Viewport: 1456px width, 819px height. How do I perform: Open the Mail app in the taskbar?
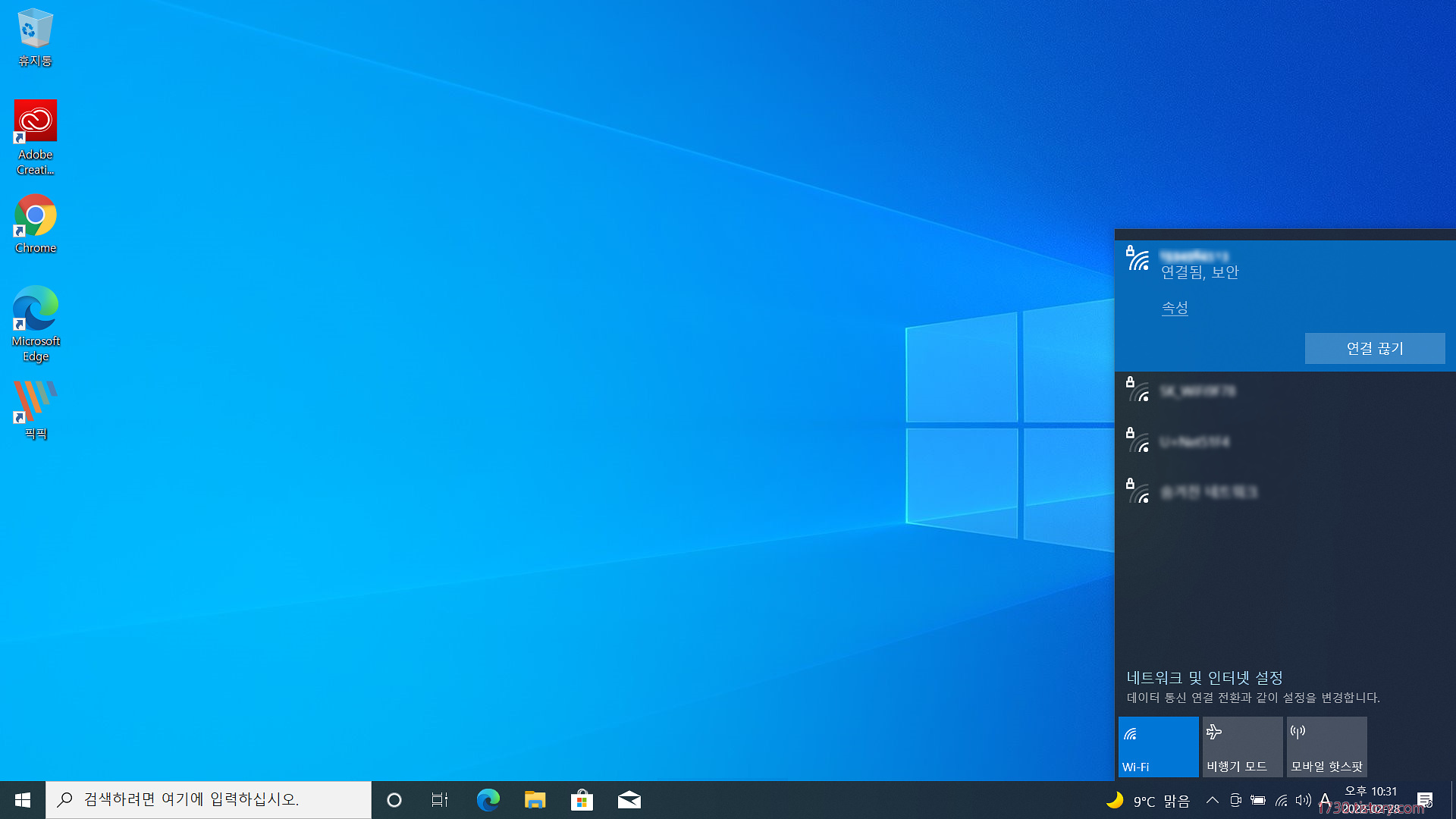(629, 800)
